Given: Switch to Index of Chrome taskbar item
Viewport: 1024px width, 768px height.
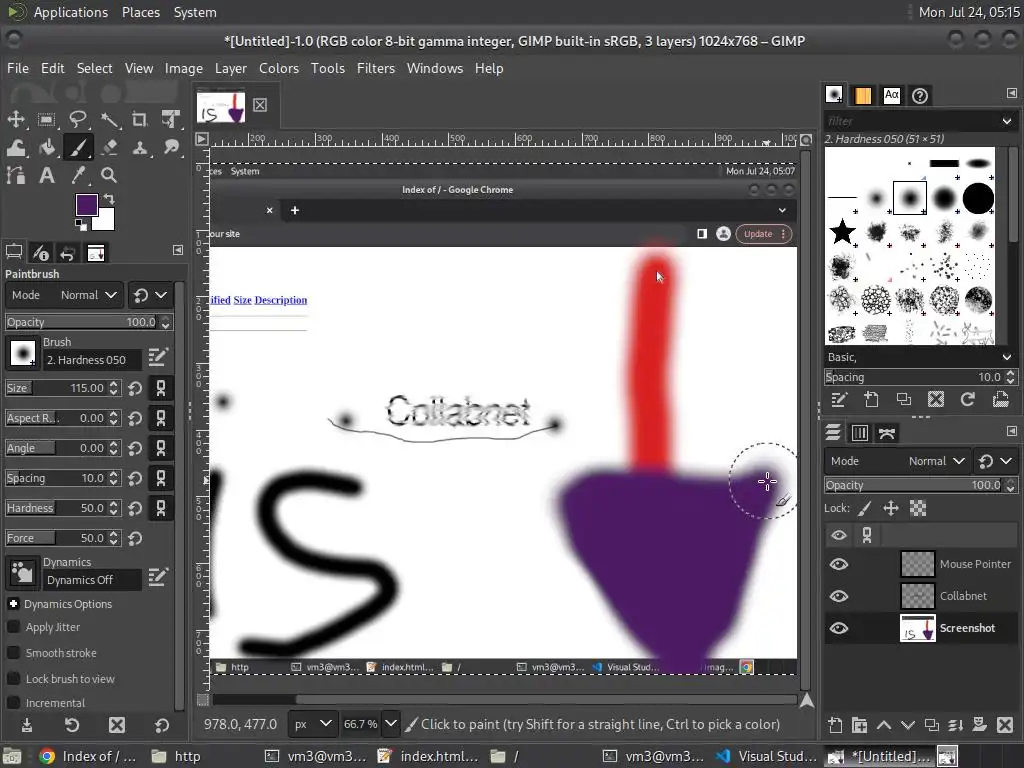Looking at the screenshot, I should point(88,756).
